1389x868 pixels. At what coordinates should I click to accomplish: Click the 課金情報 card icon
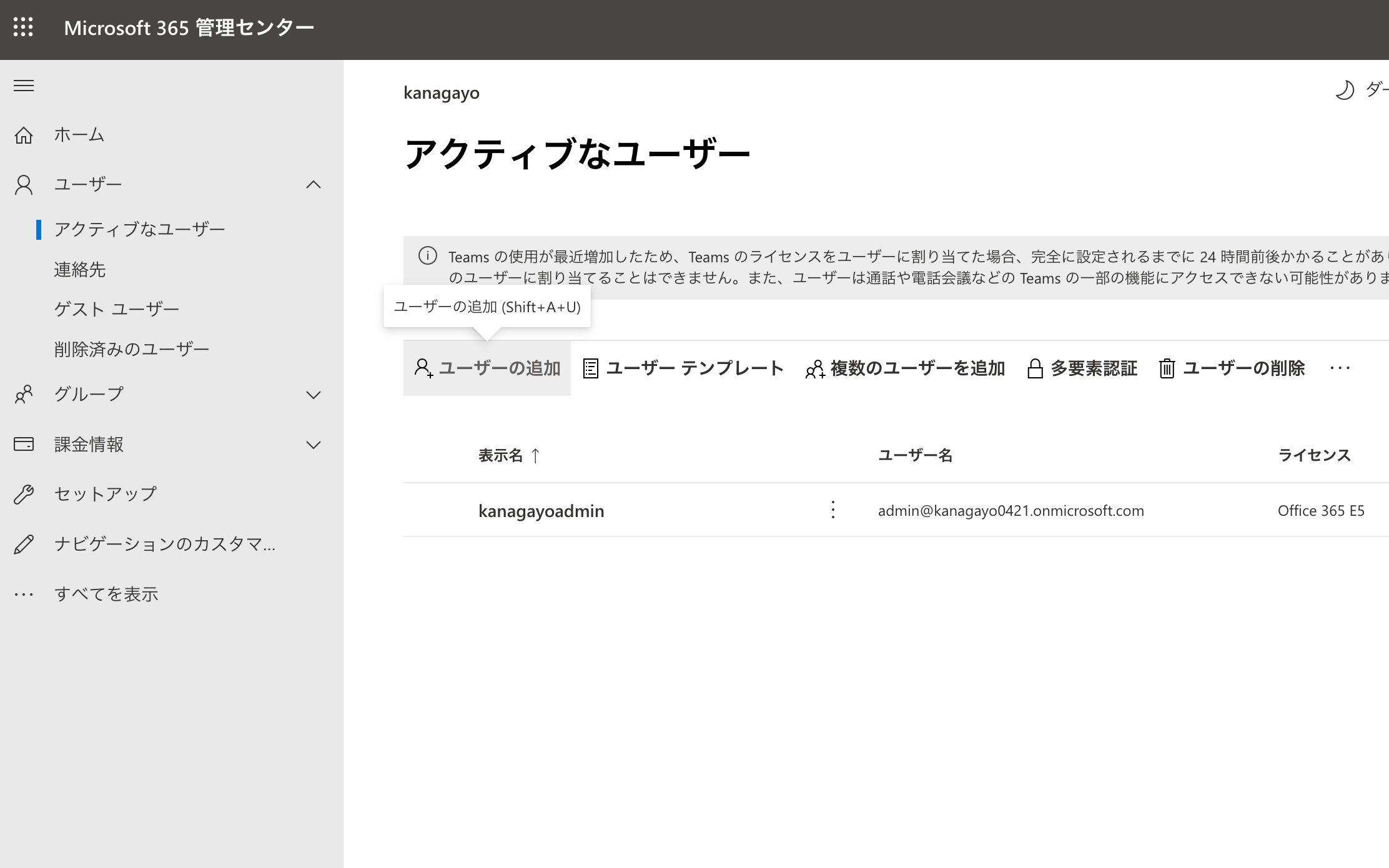24,444
